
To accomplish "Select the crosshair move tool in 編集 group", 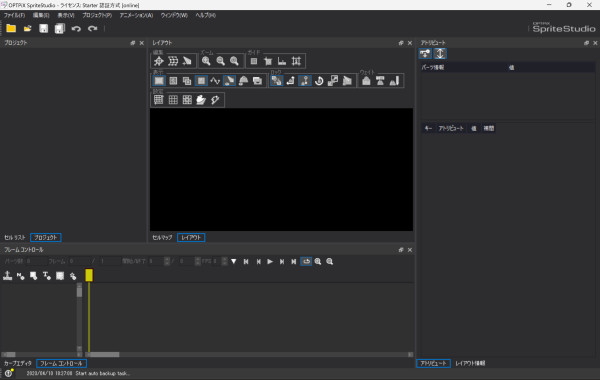I will [x=159, y=61].
